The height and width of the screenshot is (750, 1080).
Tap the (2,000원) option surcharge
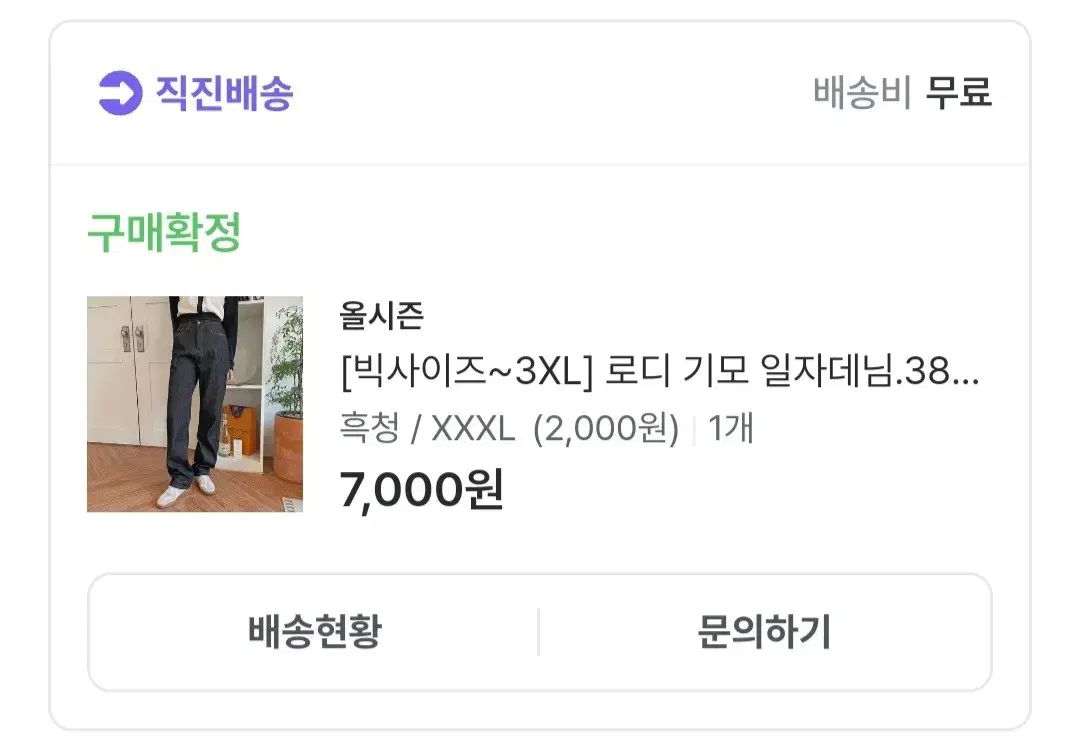606,428
